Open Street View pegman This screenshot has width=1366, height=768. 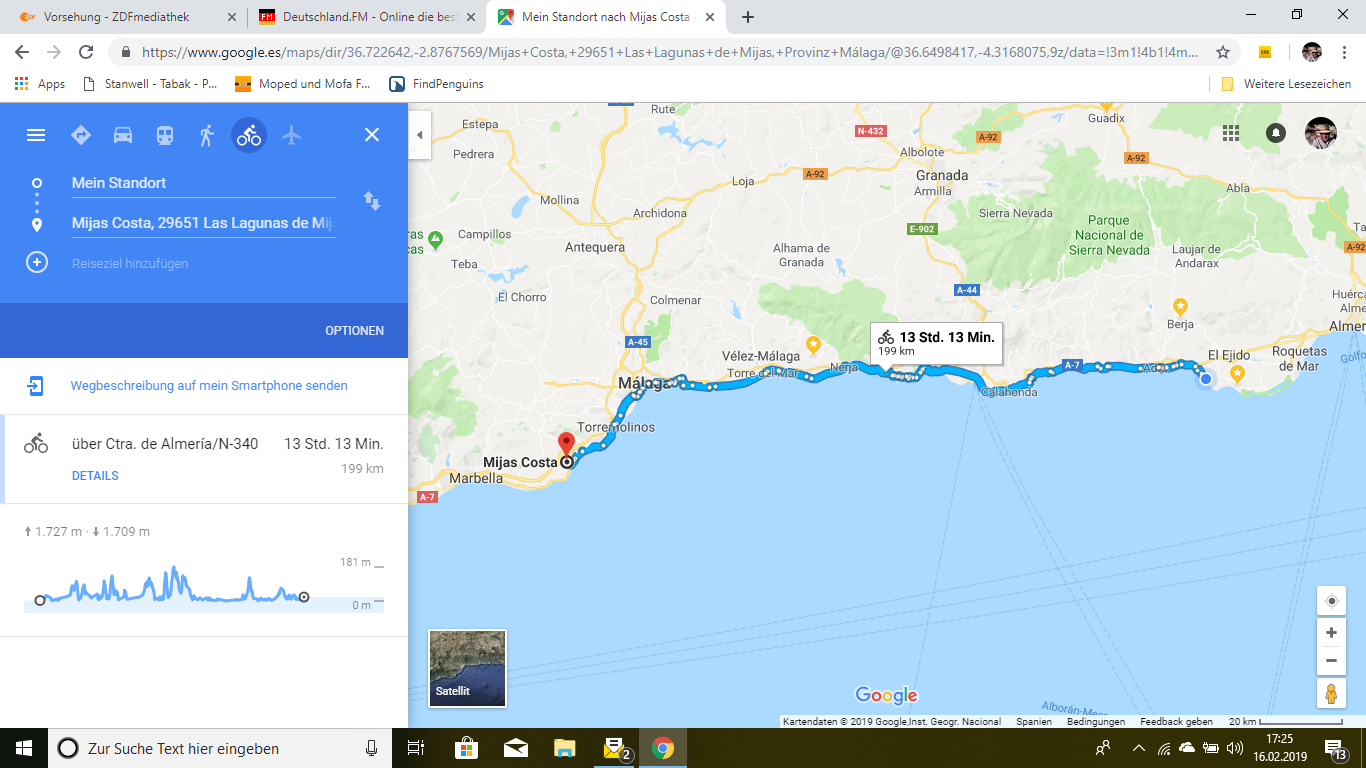1331,693
